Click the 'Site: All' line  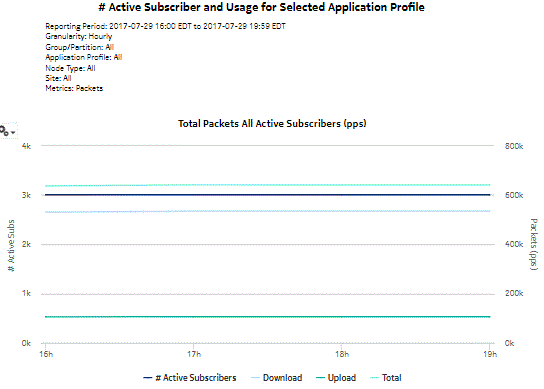click(x=58, y=78)
